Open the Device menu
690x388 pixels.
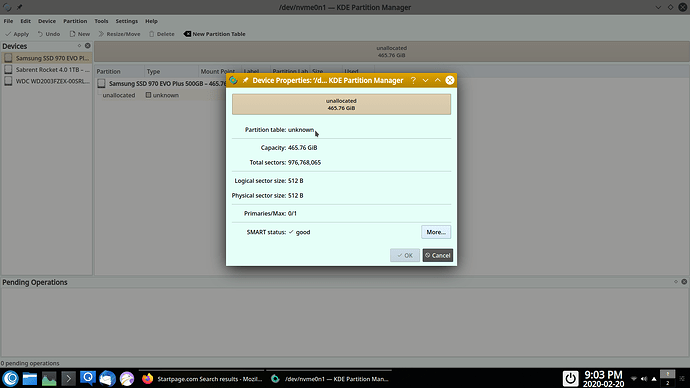point(47,21)
